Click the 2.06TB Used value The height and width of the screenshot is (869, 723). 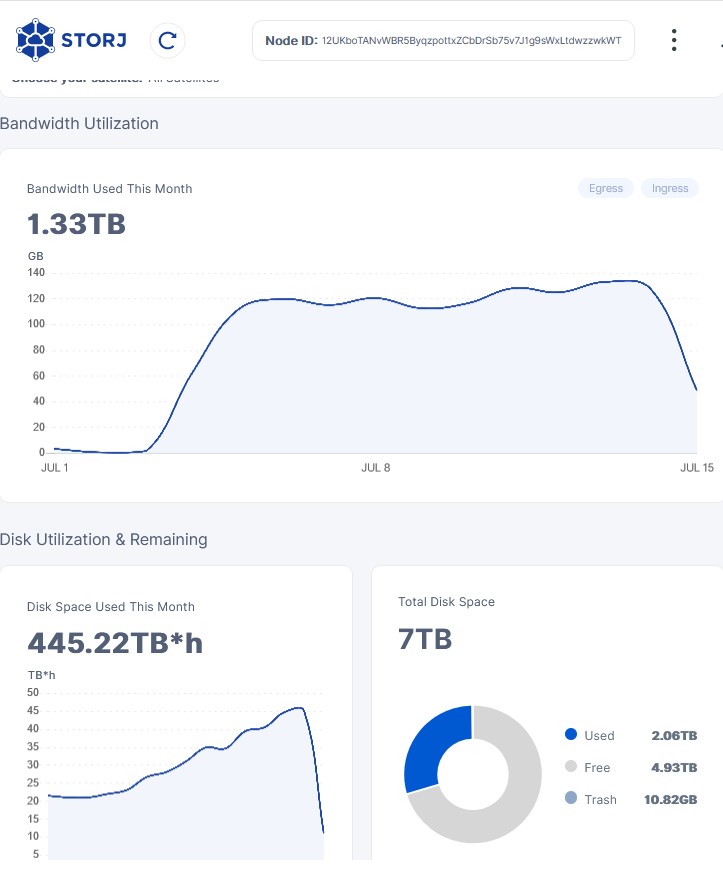(673, 736)
